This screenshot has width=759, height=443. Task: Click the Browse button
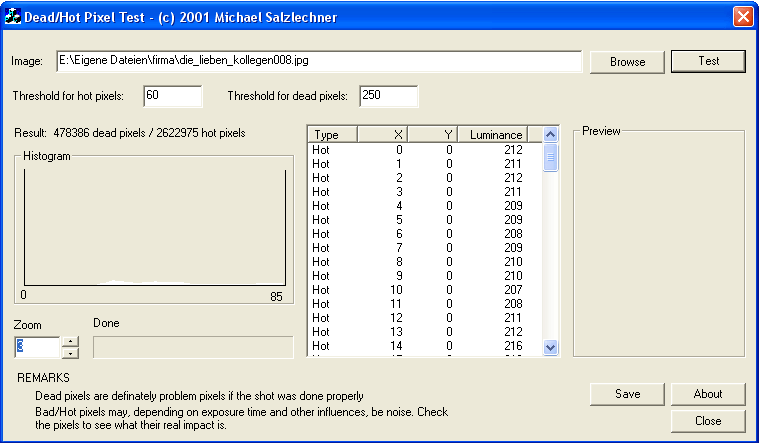(627, 62)
